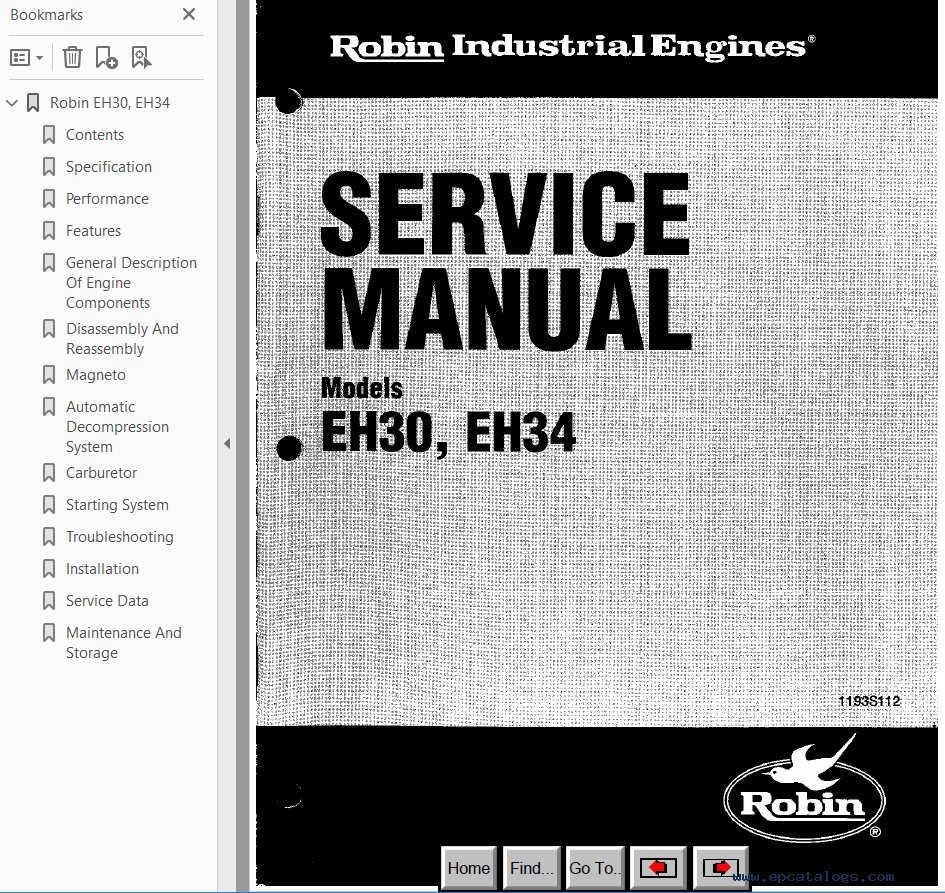Go to the Troubleshooting bookmark

pyautogui.click(x=119, y=537)
